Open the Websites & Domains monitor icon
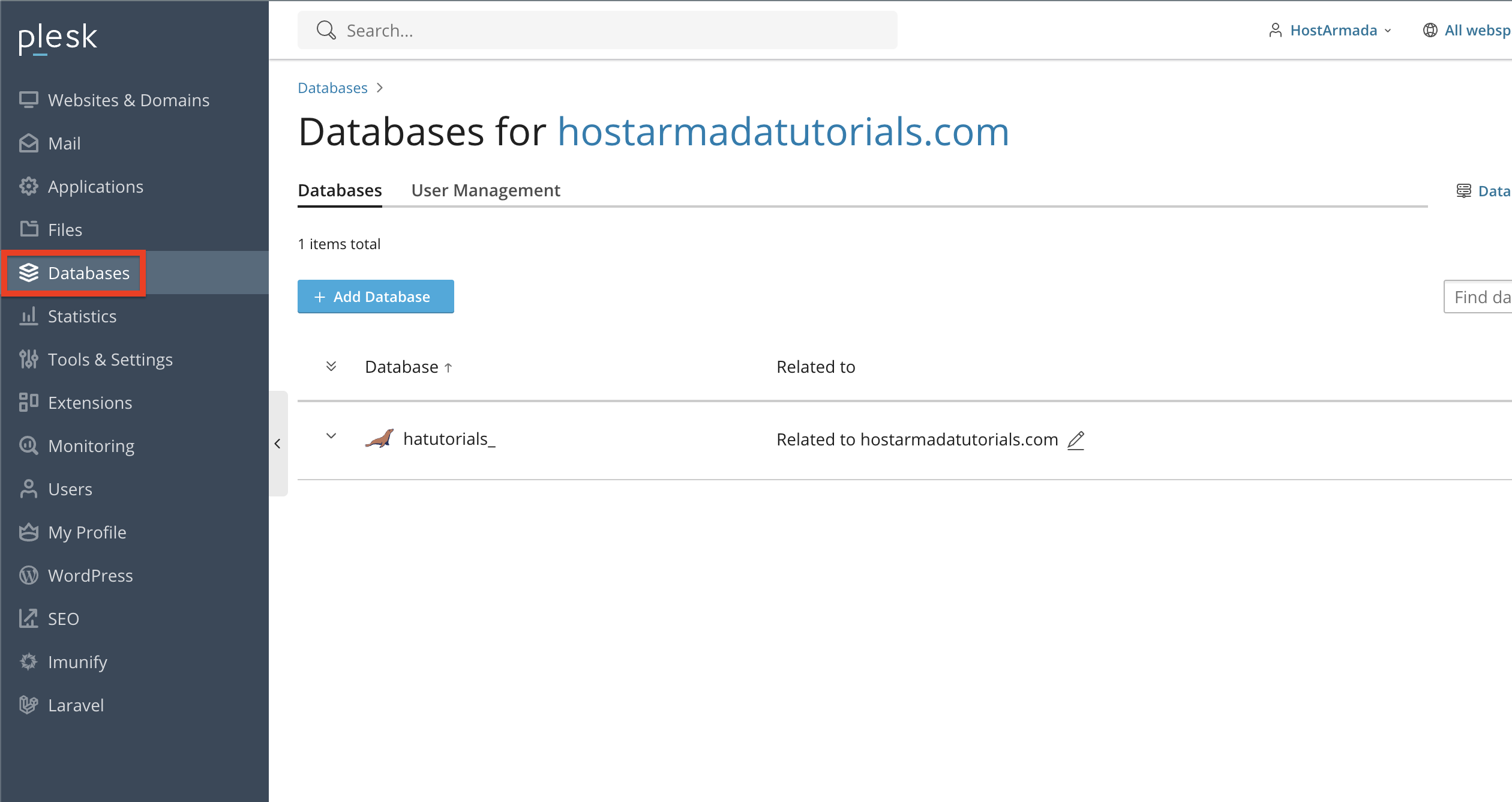1512x802 pixels. [28, 100]
